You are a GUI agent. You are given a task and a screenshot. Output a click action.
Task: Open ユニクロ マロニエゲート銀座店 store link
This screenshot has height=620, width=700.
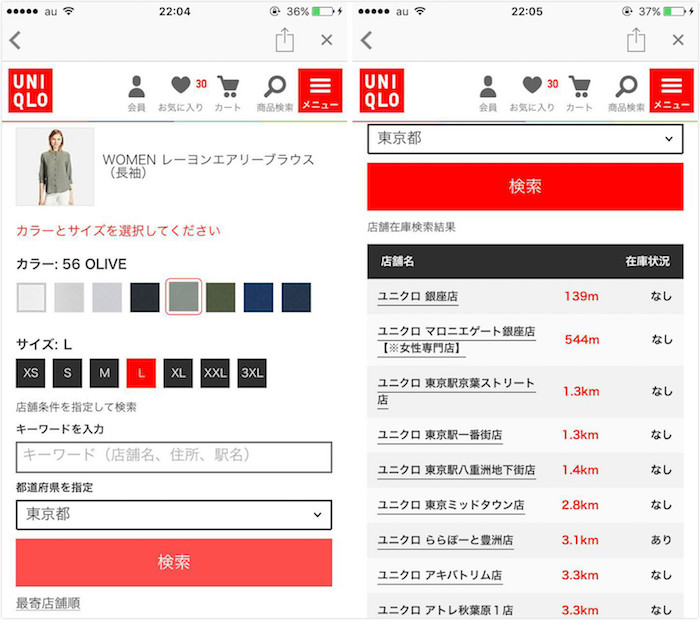pos(456,340)
